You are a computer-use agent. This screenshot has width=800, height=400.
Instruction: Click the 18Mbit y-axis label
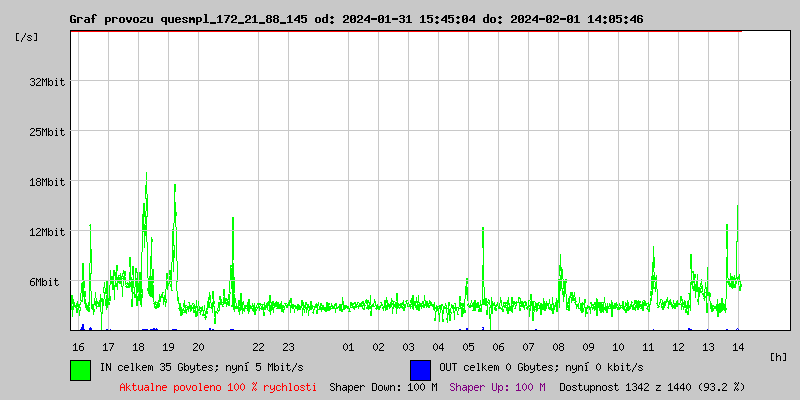[47, 182]
